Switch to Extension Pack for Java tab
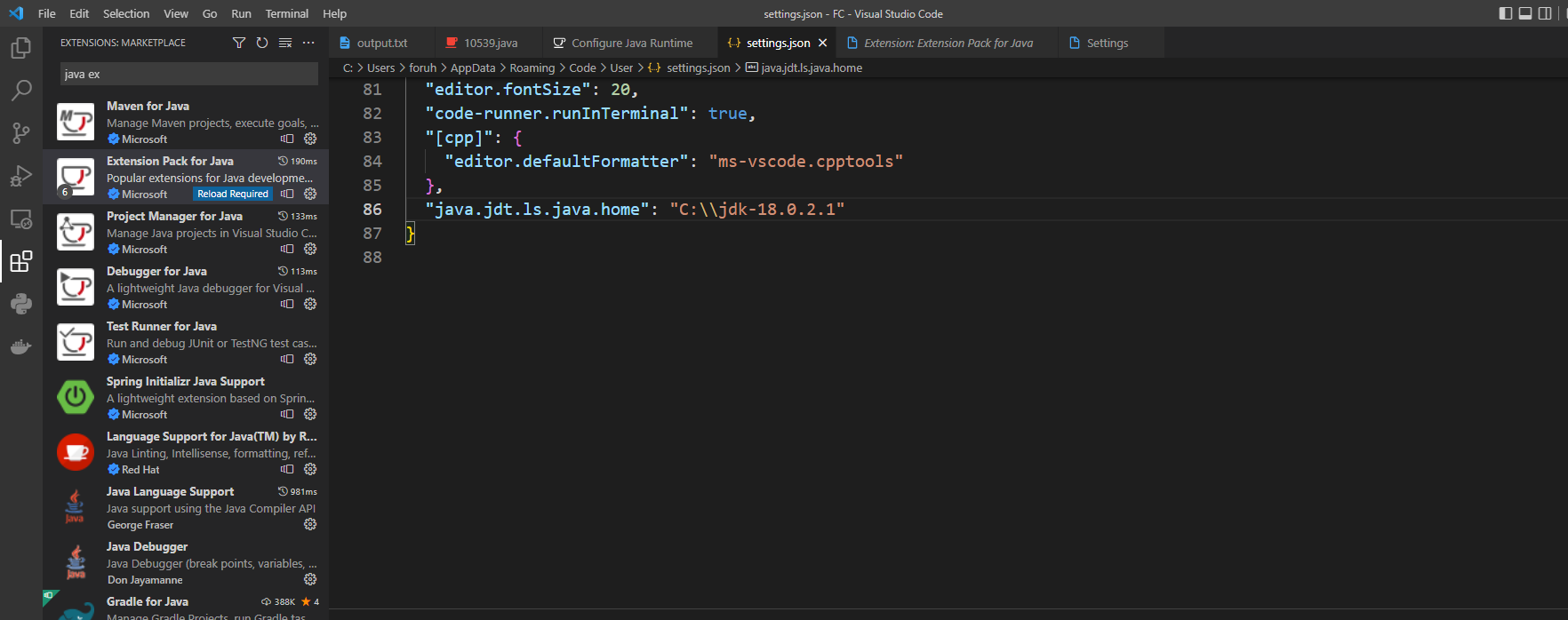The image size is (1568, 620). 948,43
